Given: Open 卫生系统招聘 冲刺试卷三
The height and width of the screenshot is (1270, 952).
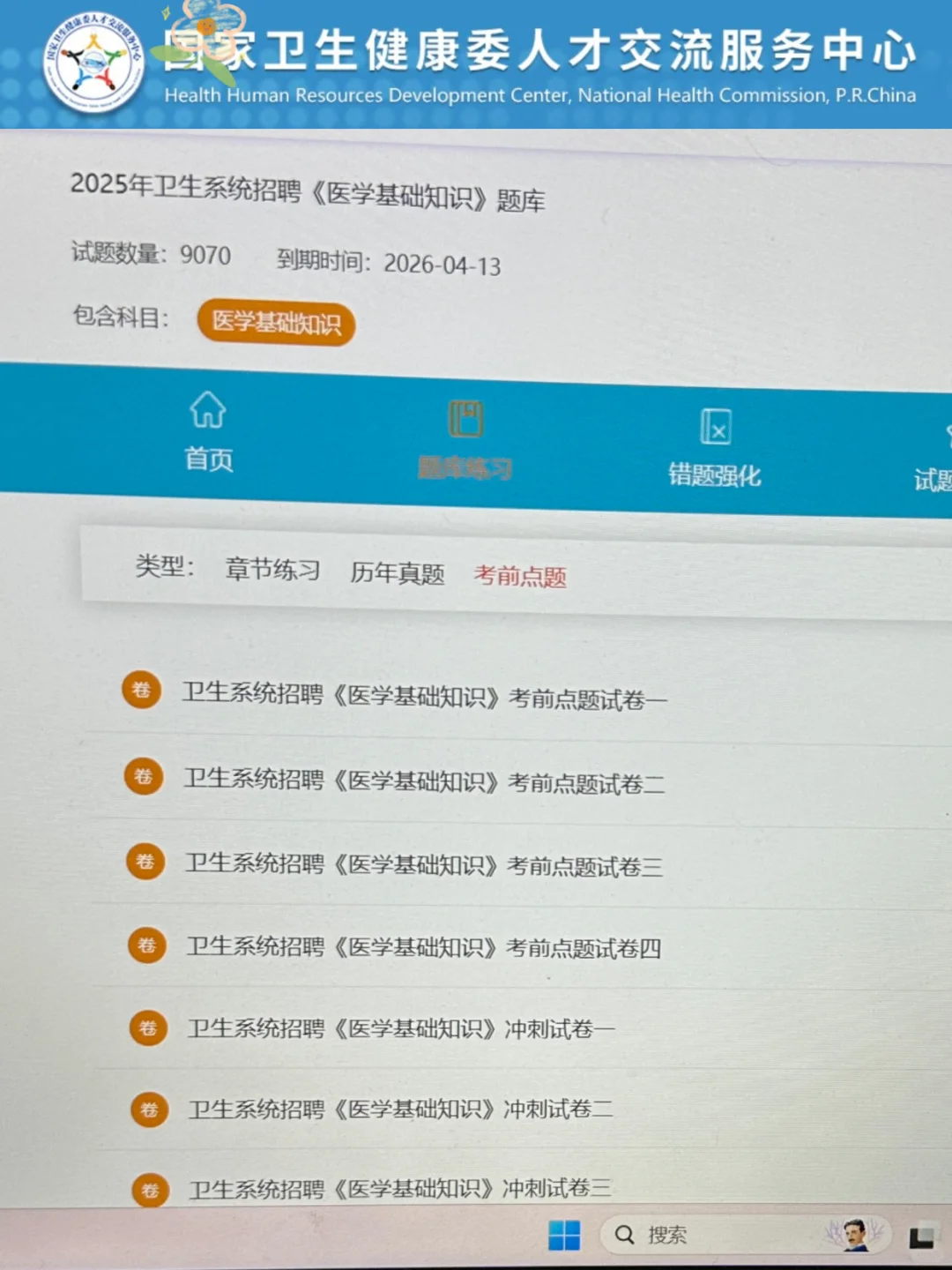Looking at the screenshot, I should [x=401, y=1189].
